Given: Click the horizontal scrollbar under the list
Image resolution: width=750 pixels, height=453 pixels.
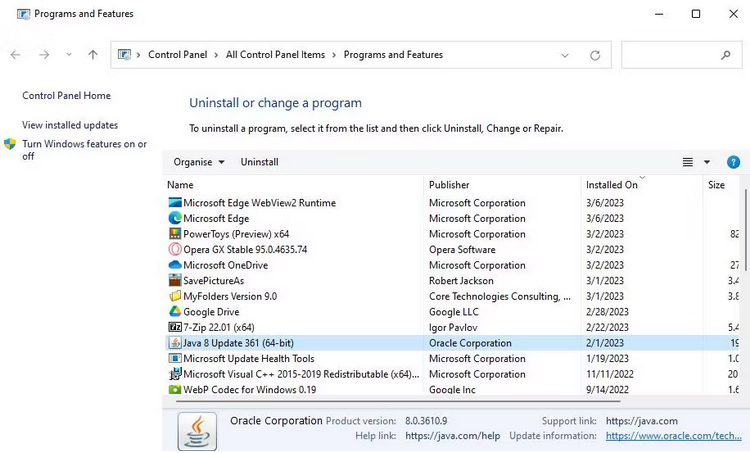Looking at the screenshot, I should point(397,401).
